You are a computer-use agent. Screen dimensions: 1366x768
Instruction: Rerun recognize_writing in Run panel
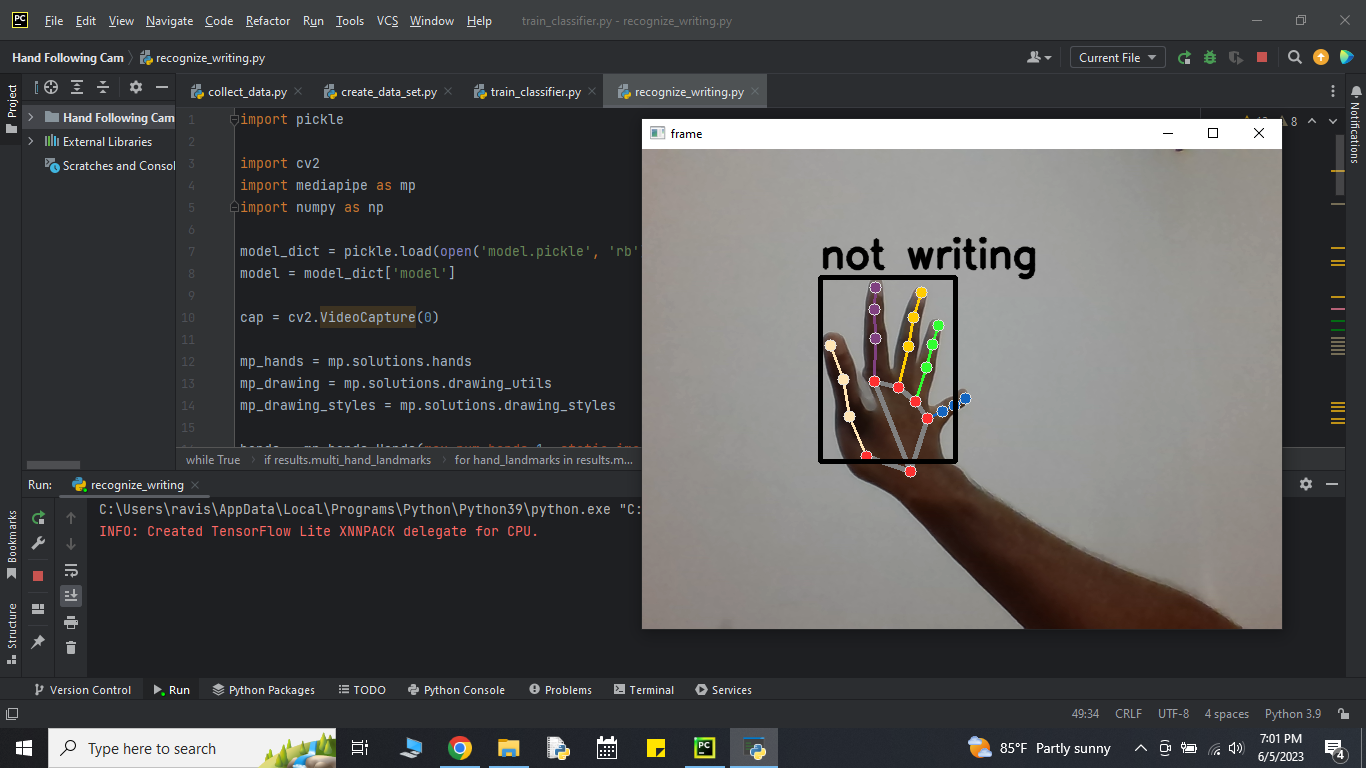(x=38, y=518)
